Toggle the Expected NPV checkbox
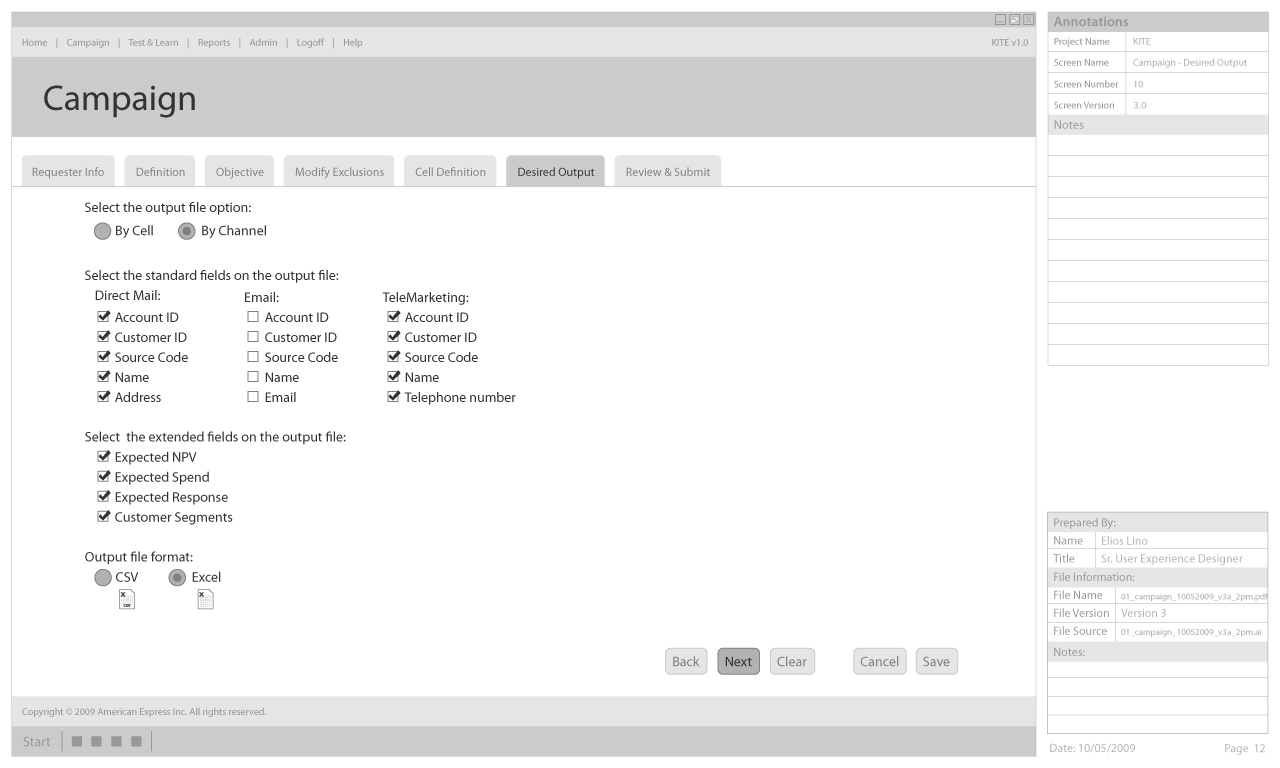 click(103, 457)
